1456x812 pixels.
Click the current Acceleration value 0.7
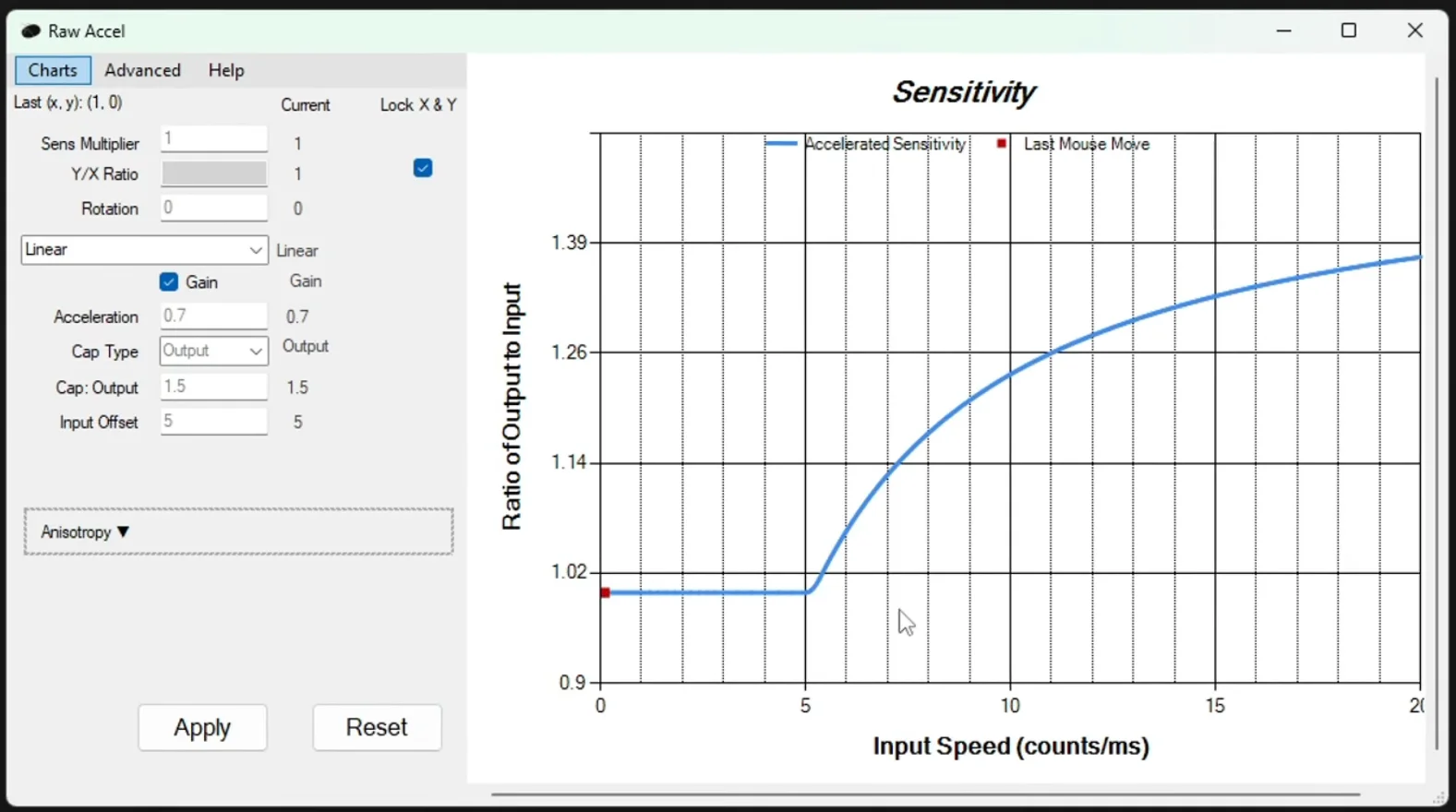click(x=297, y=316)
